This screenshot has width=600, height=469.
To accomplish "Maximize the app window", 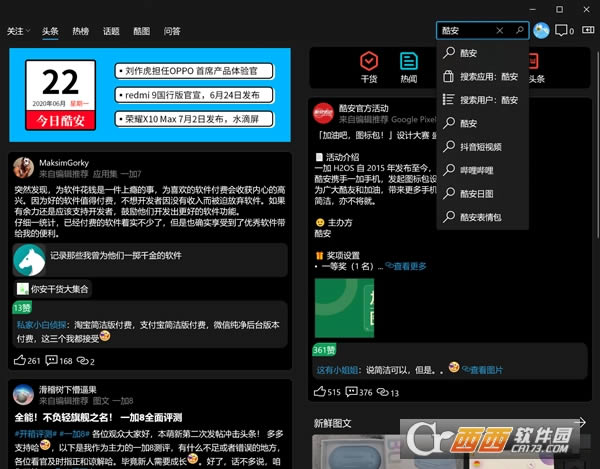I will [x=559, y=9].
